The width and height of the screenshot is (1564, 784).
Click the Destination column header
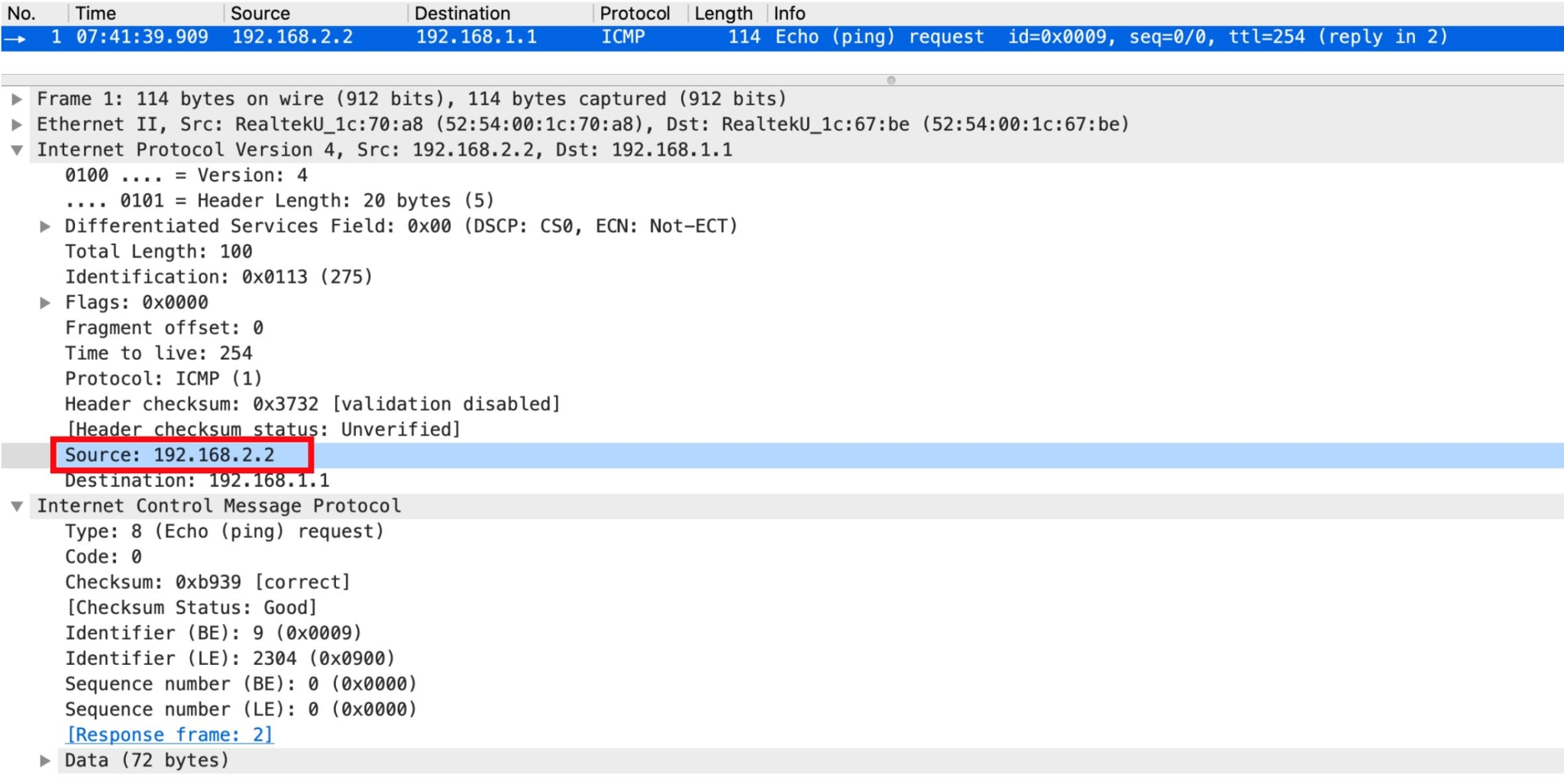(x=462, y=13)
